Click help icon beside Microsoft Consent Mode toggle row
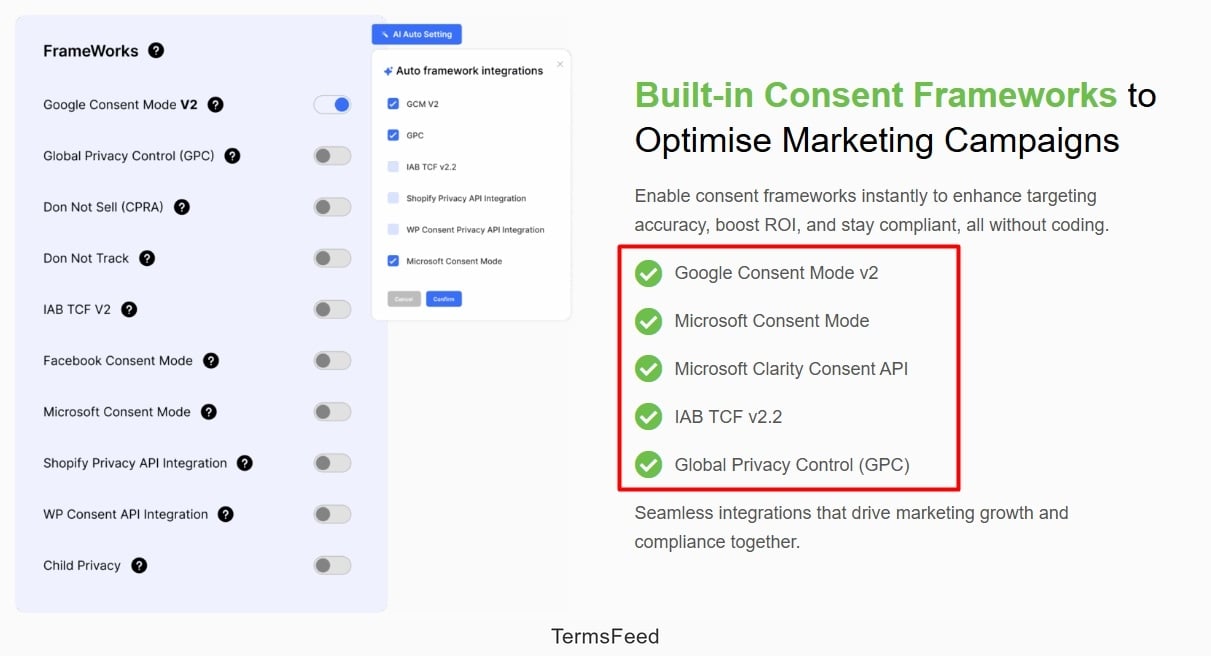1211x656 pixels. [x=209, y=412]
